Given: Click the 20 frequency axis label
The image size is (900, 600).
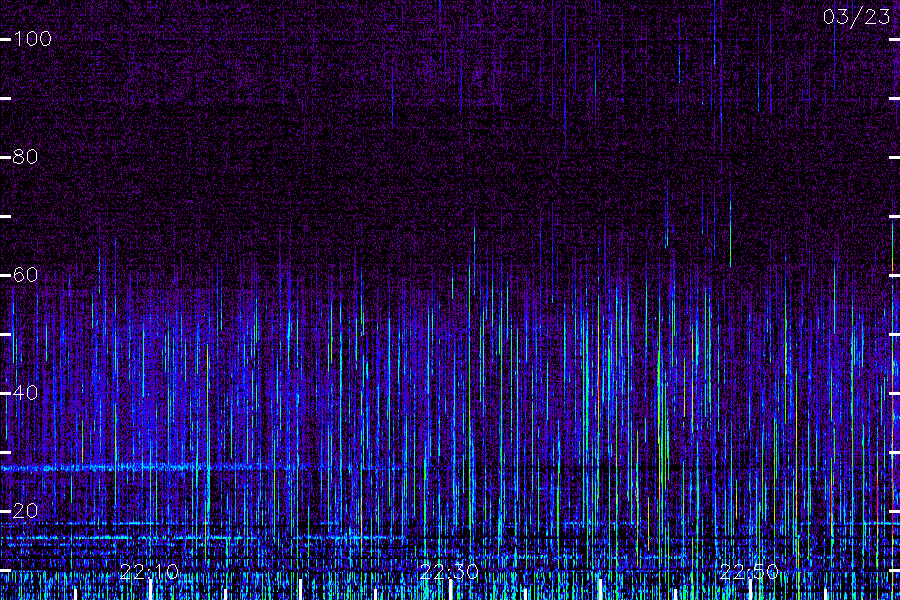Looking at the screenshot, I should 25,510.
